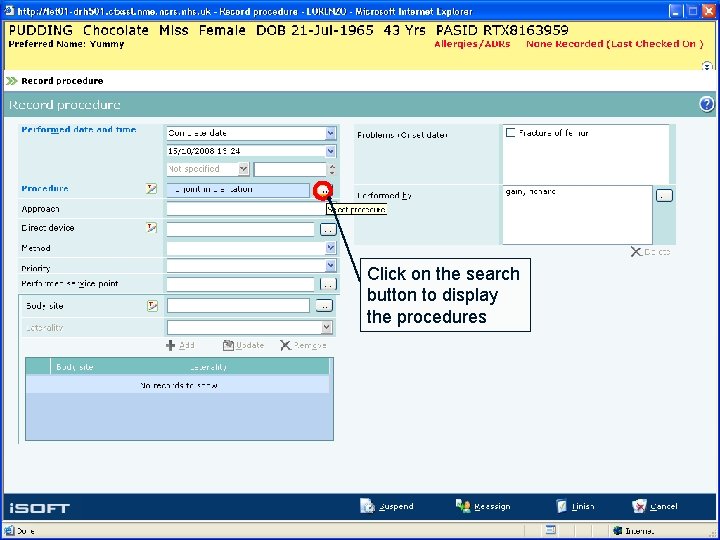Click the Cancel button
Screen dimensions: 720x540
[x=654, y=506]
